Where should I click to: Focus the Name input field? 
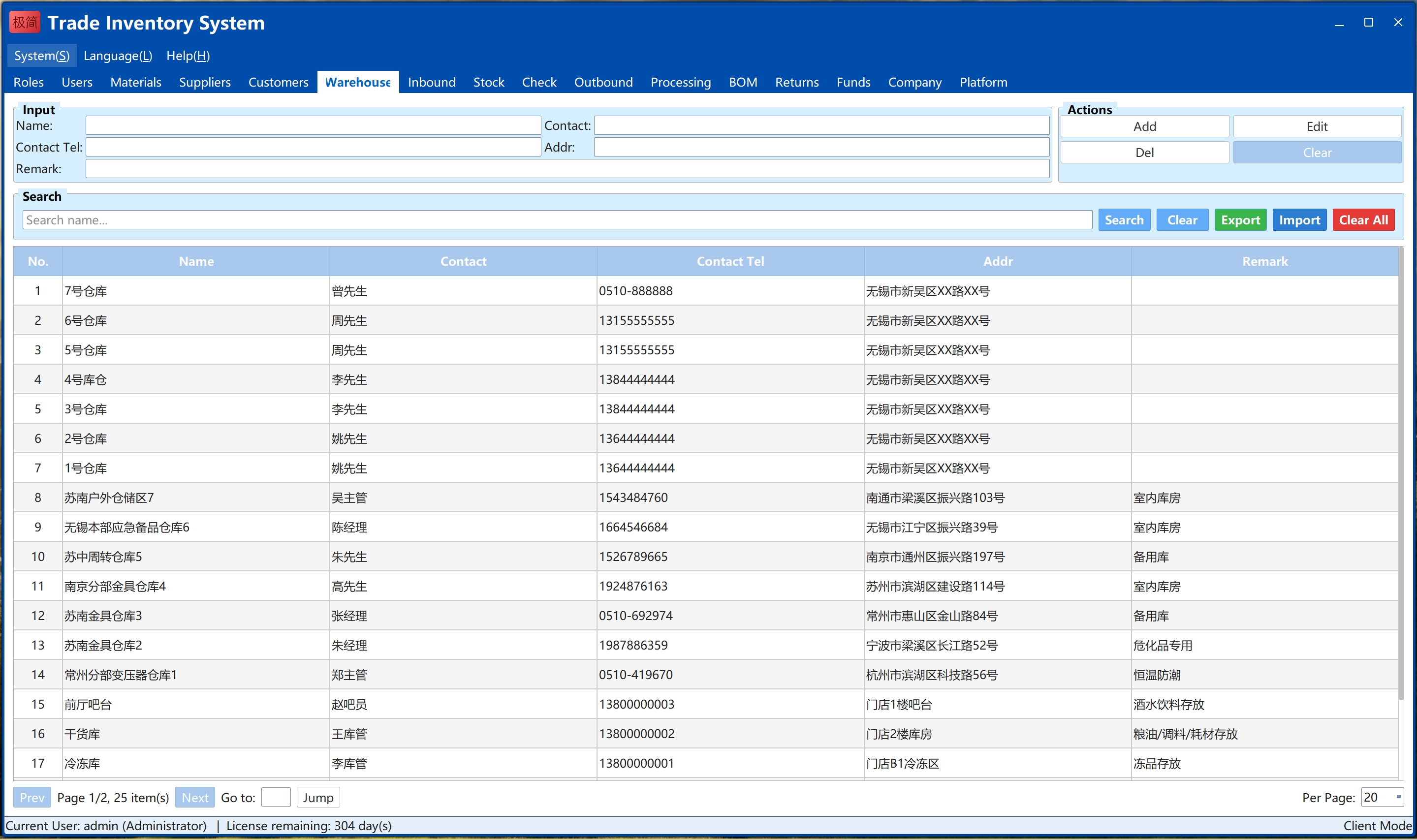click(313, 125)
